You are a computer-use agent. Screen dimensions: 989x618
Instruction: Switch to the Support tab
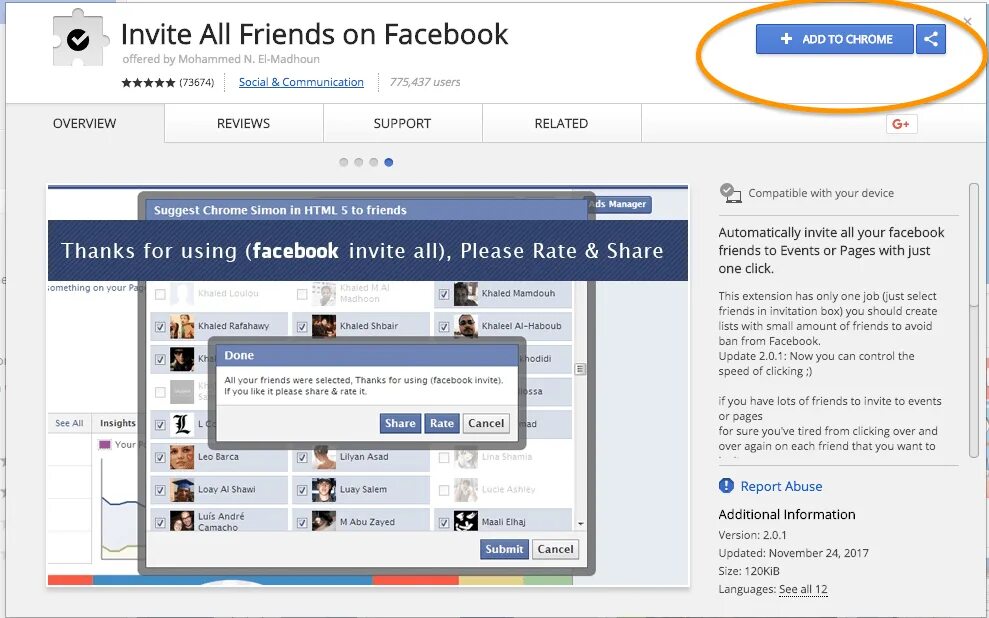click(402, 123)
